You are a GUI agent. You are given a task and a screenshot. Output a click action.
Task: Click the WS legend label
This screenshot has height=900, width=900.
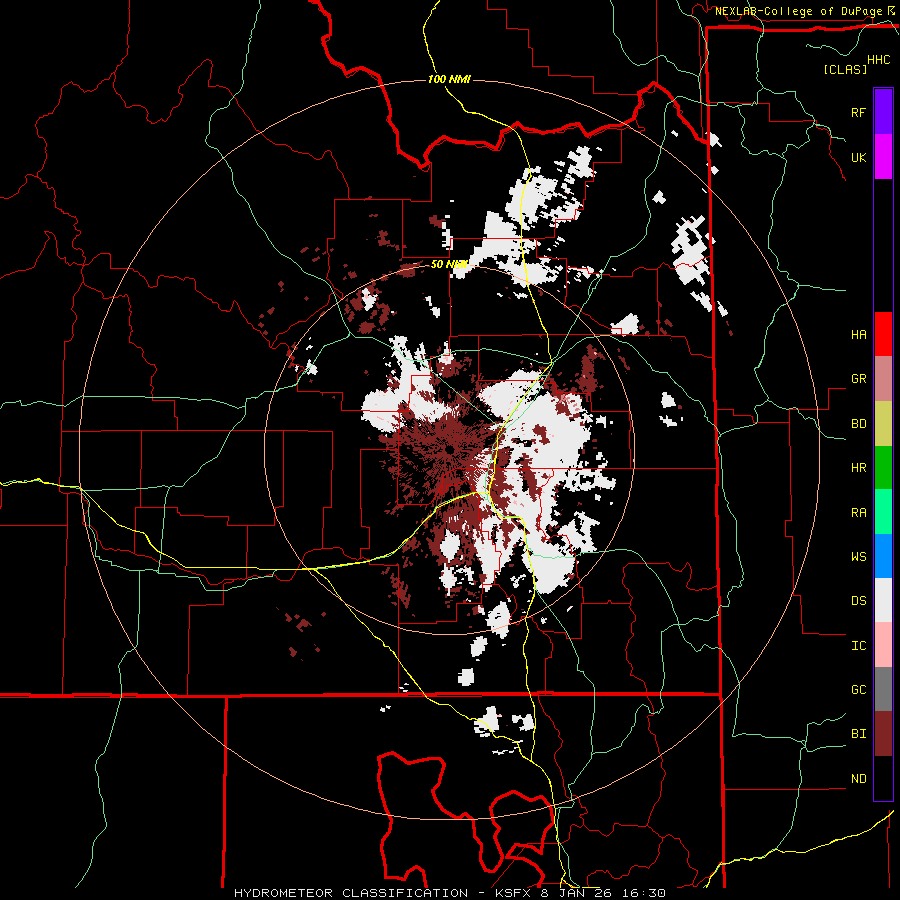(858, 557)
